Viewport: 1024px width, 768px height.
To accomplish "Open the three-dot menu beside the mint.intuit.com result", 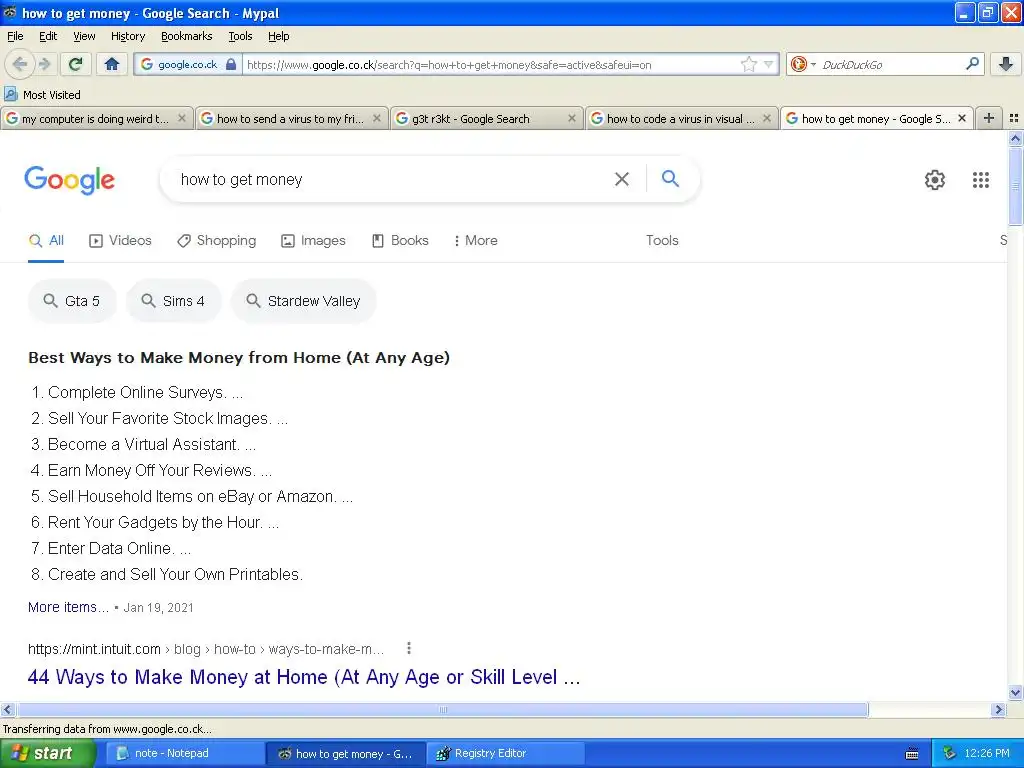I will pos(409,648).
